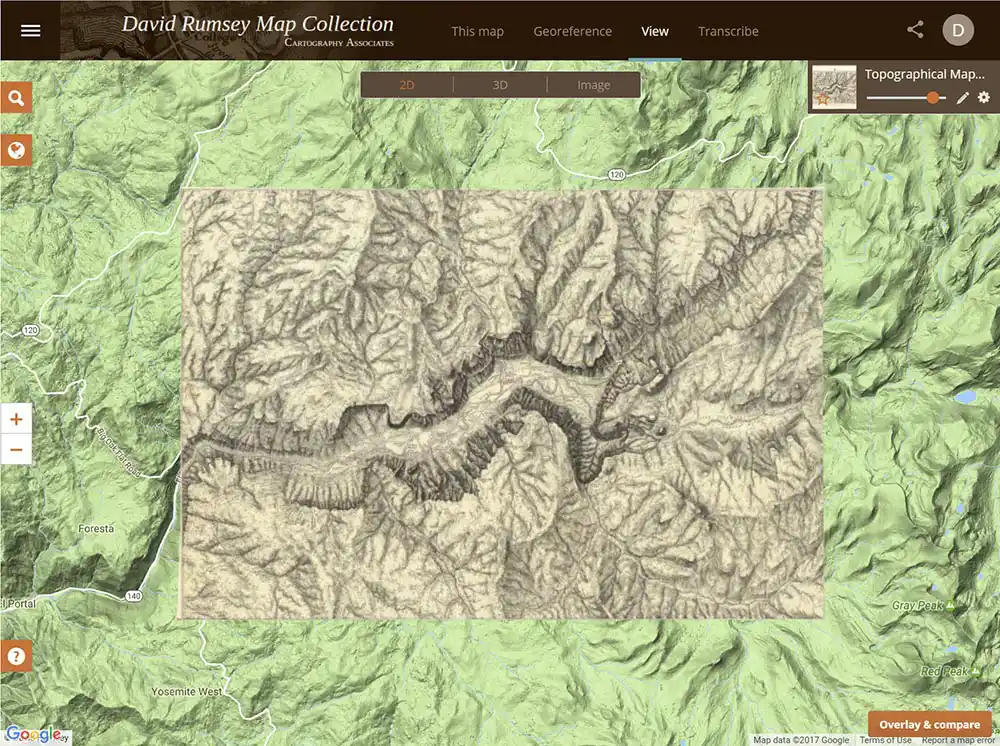Click the route 140 shield marker
This screenshot has width=1000, height=746.
point(133,596)
